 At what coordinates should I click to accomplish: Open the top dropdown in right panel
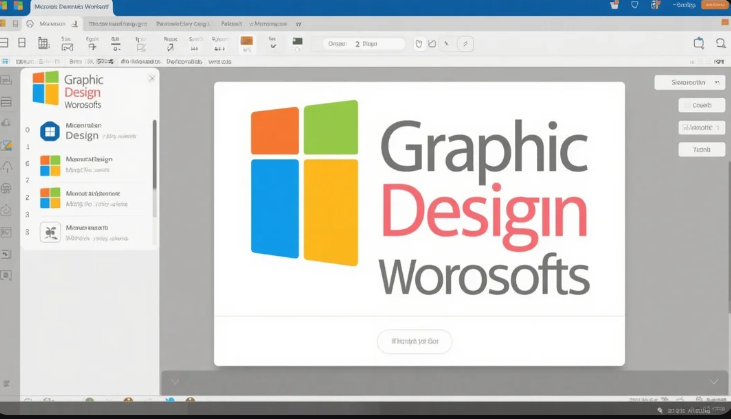click(x=690, y=82)
